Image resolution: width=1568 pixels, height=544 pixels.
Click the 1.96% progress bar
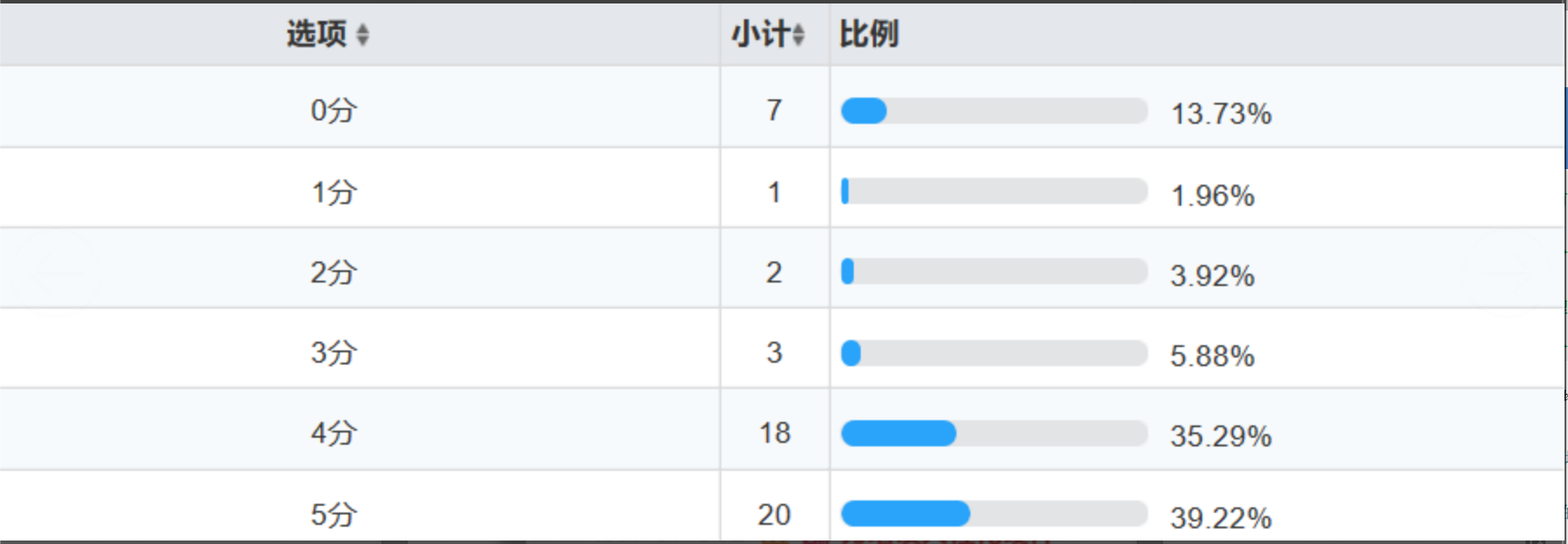993,191
